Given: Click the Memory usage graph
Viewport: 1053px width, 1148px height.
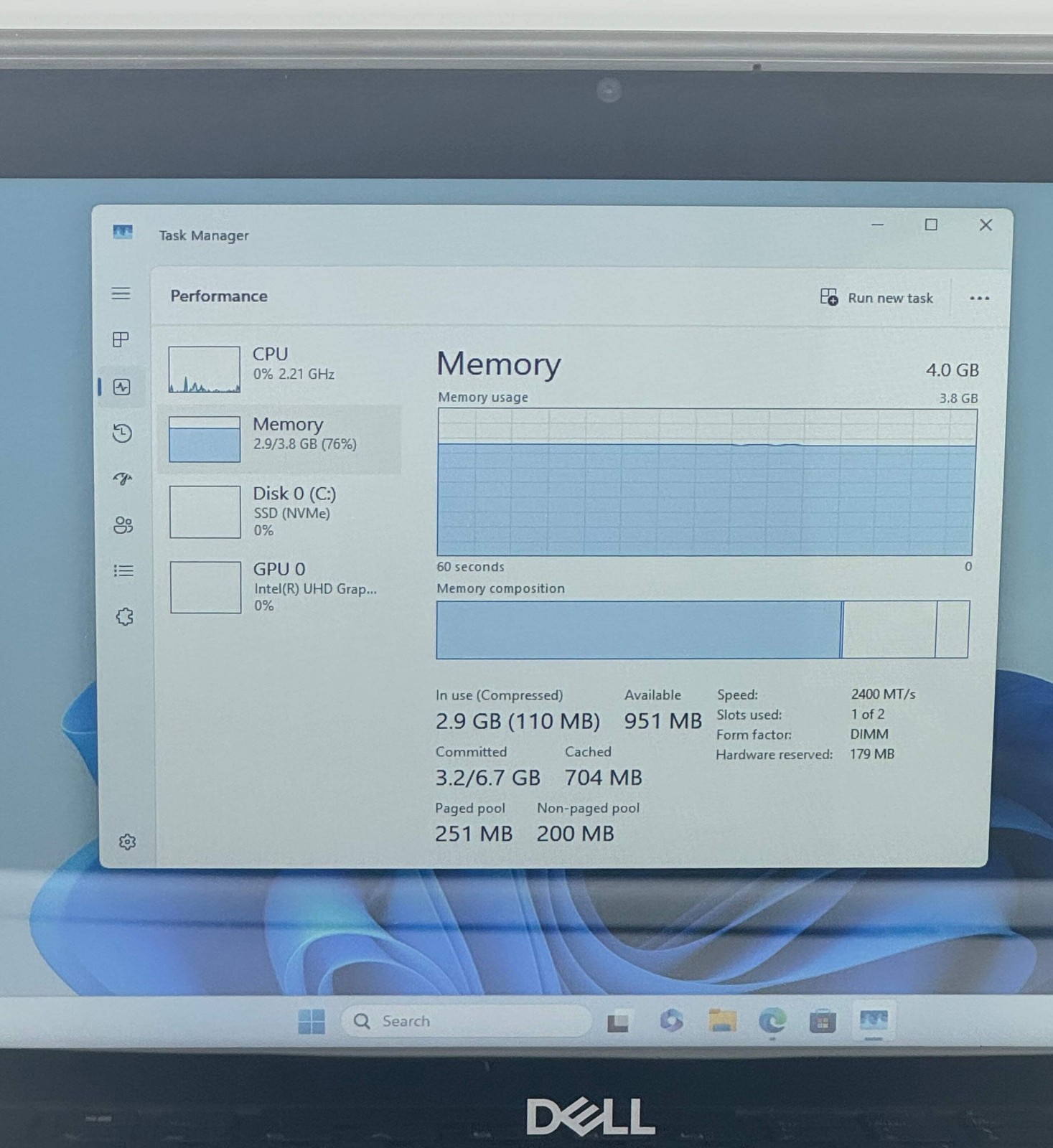Looking at the screenshot, I should click(706, 481).
